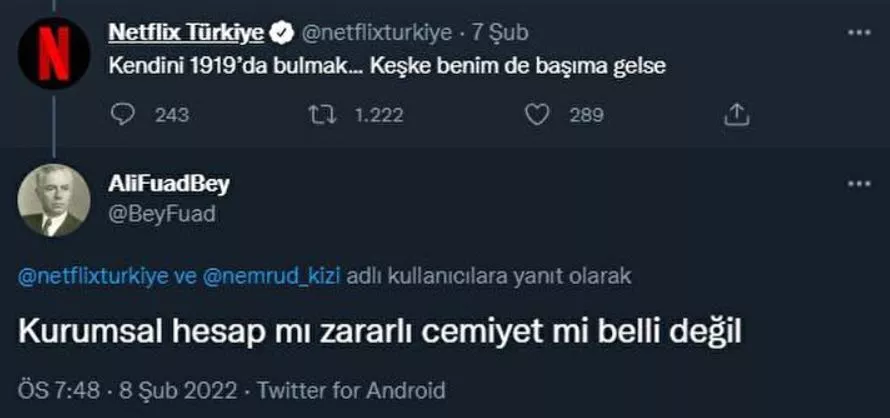Click the AliFuadBey profile photo
This screenshot has height=418, width=890.
pyautogui.click(x=53, y=200)
